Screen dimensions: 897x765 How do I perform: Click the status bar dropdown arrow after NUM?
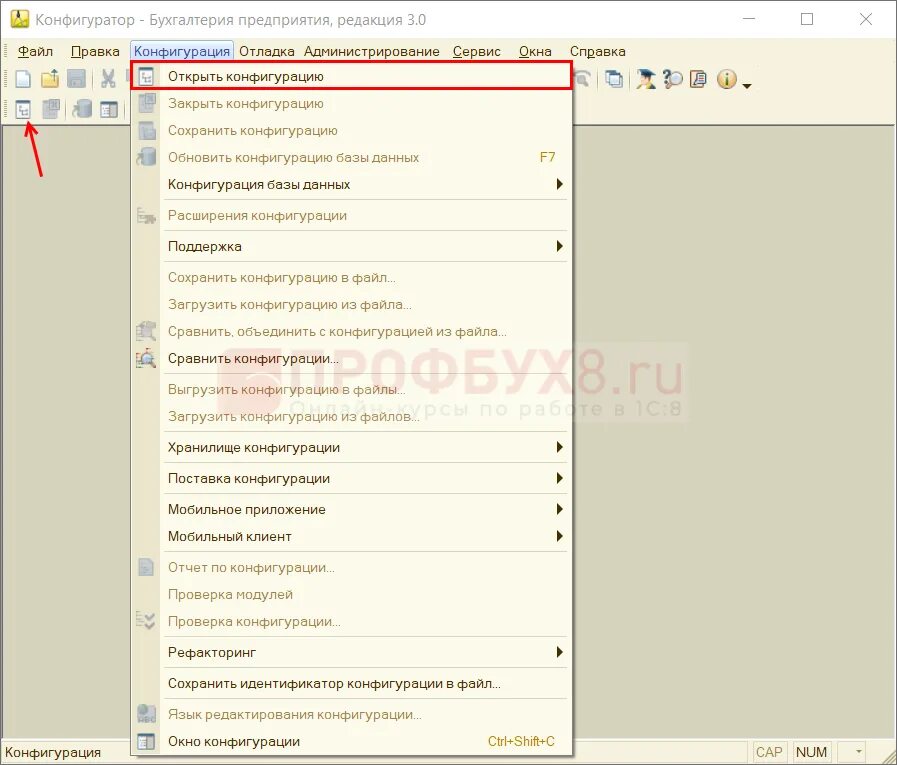click(x=858, y=752)
